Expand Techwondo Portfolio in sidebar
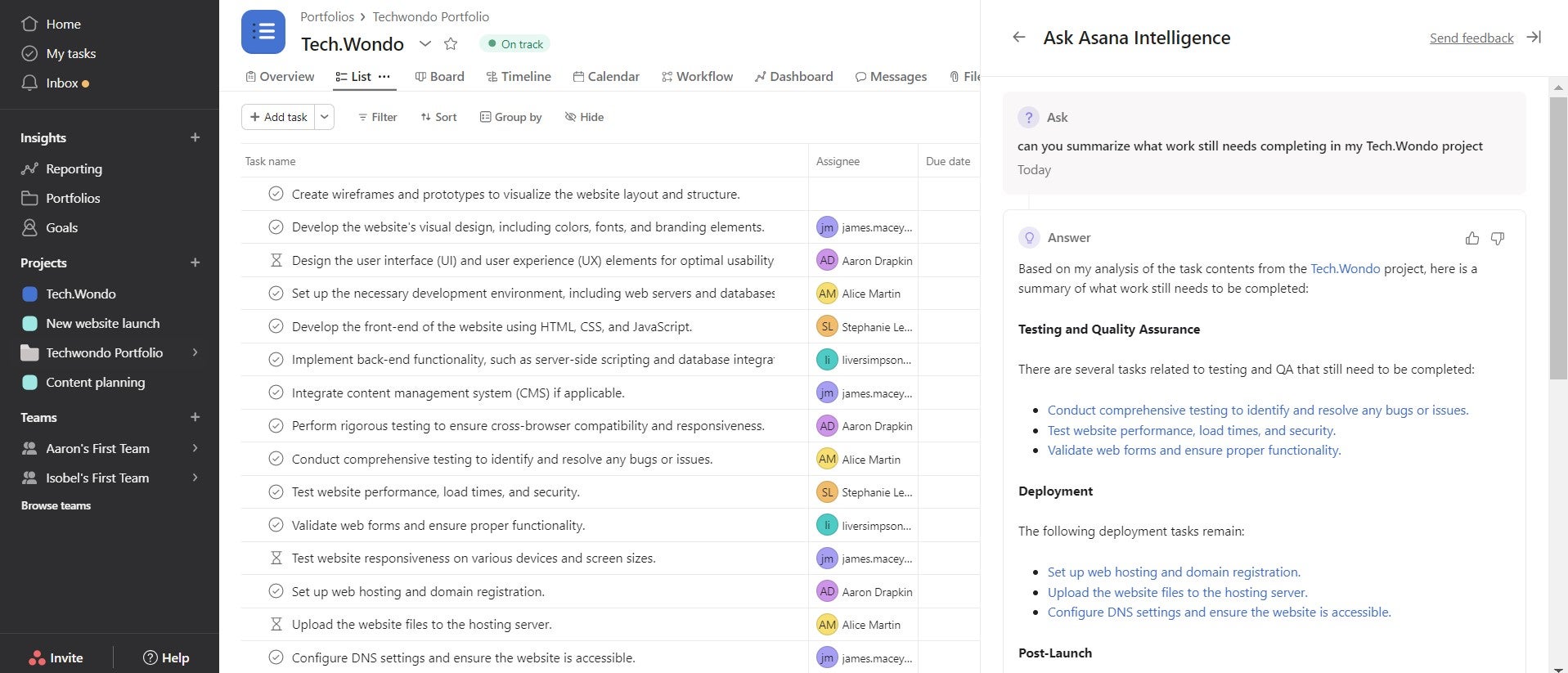1568x673 pixels. (195, 352)
